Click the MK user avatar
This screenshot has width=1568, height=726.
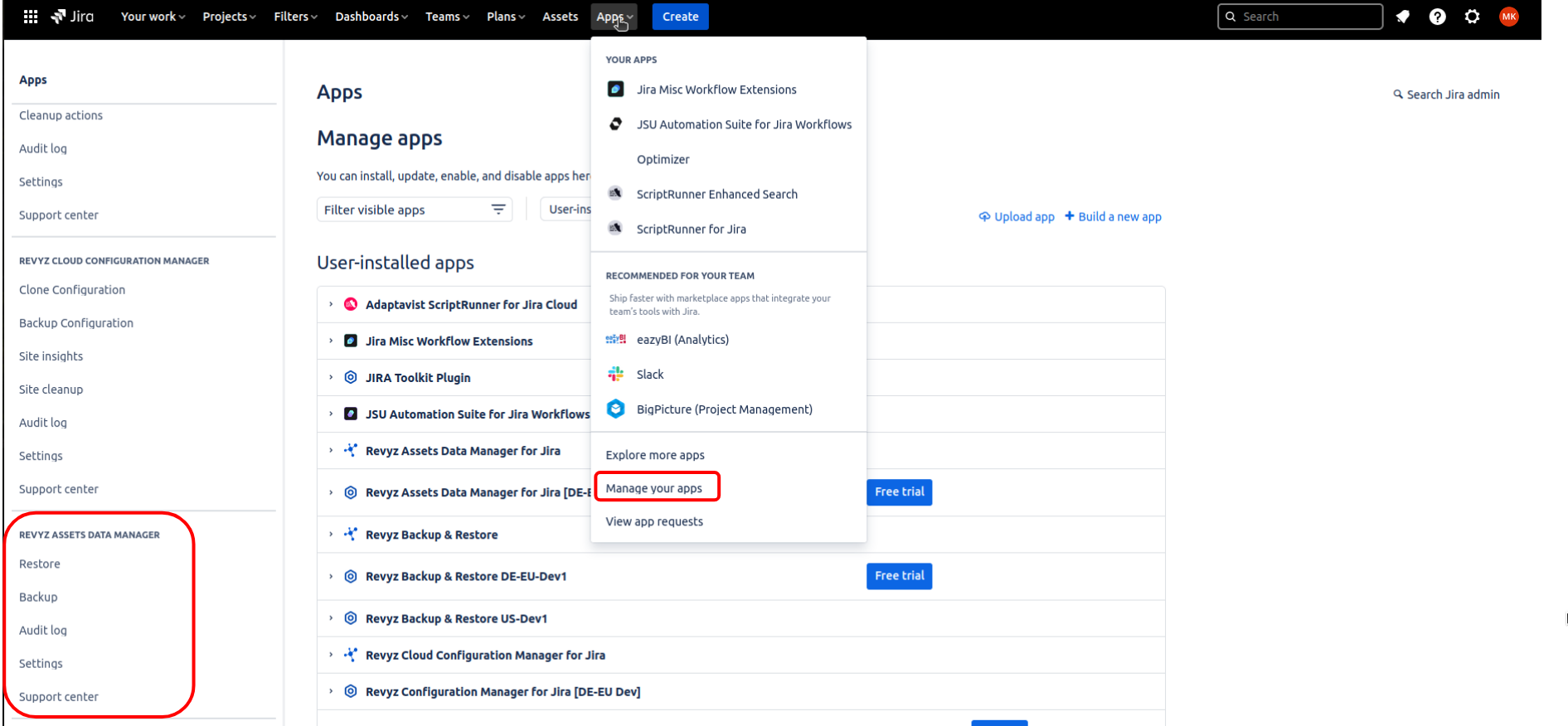(1509, 17)
